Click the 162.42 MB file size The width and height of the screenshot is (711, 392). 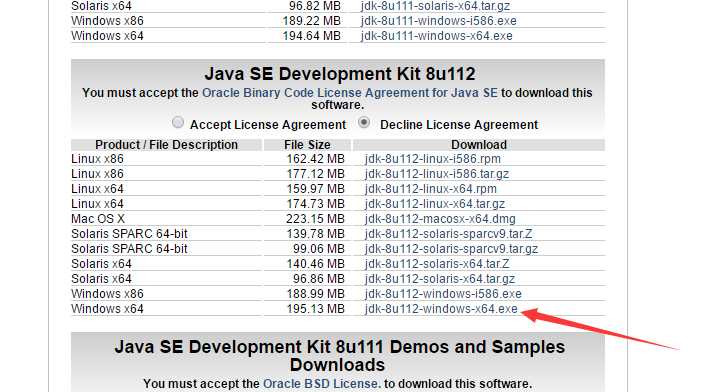316,159
